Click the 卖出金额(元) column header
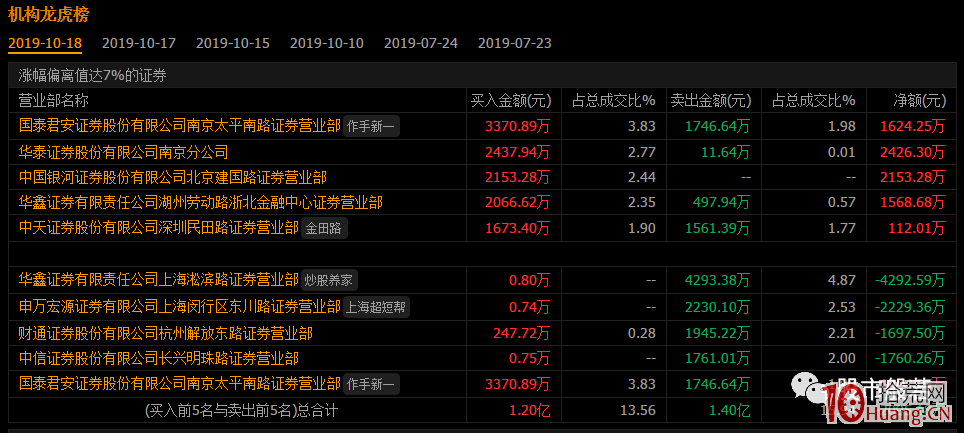The width and height of the screenshot is (964, 433). tap(710, 100)
